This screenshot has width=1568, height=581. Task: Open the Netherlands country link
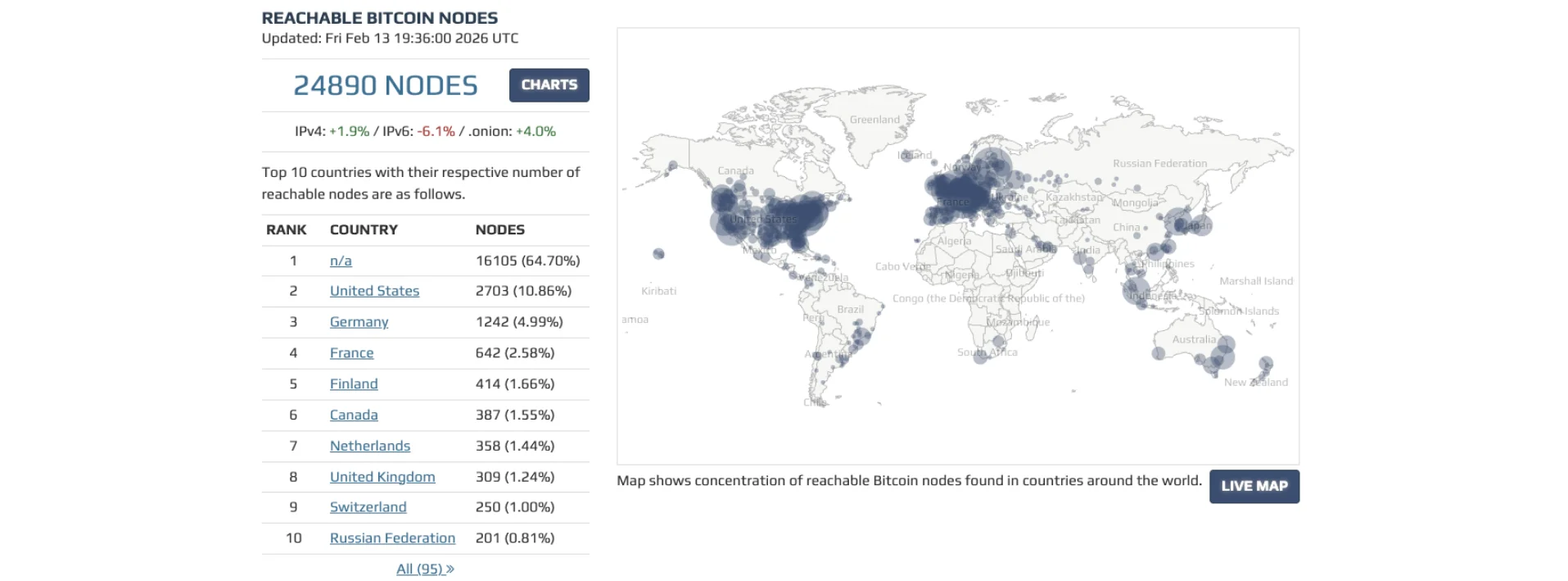[370, 446]
